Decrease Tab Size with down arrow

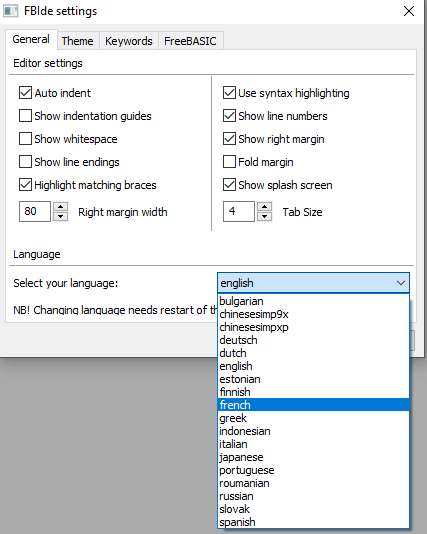click(x=265, y=217)
